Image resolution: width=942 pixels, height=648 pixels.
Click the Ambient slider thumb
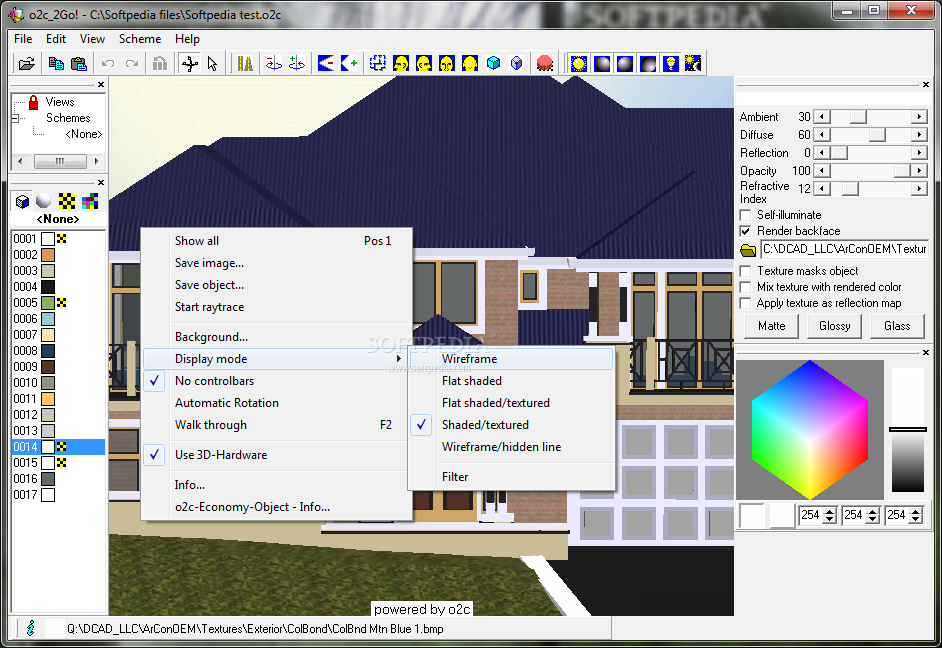pyautogui.click(x=858, y=117)
